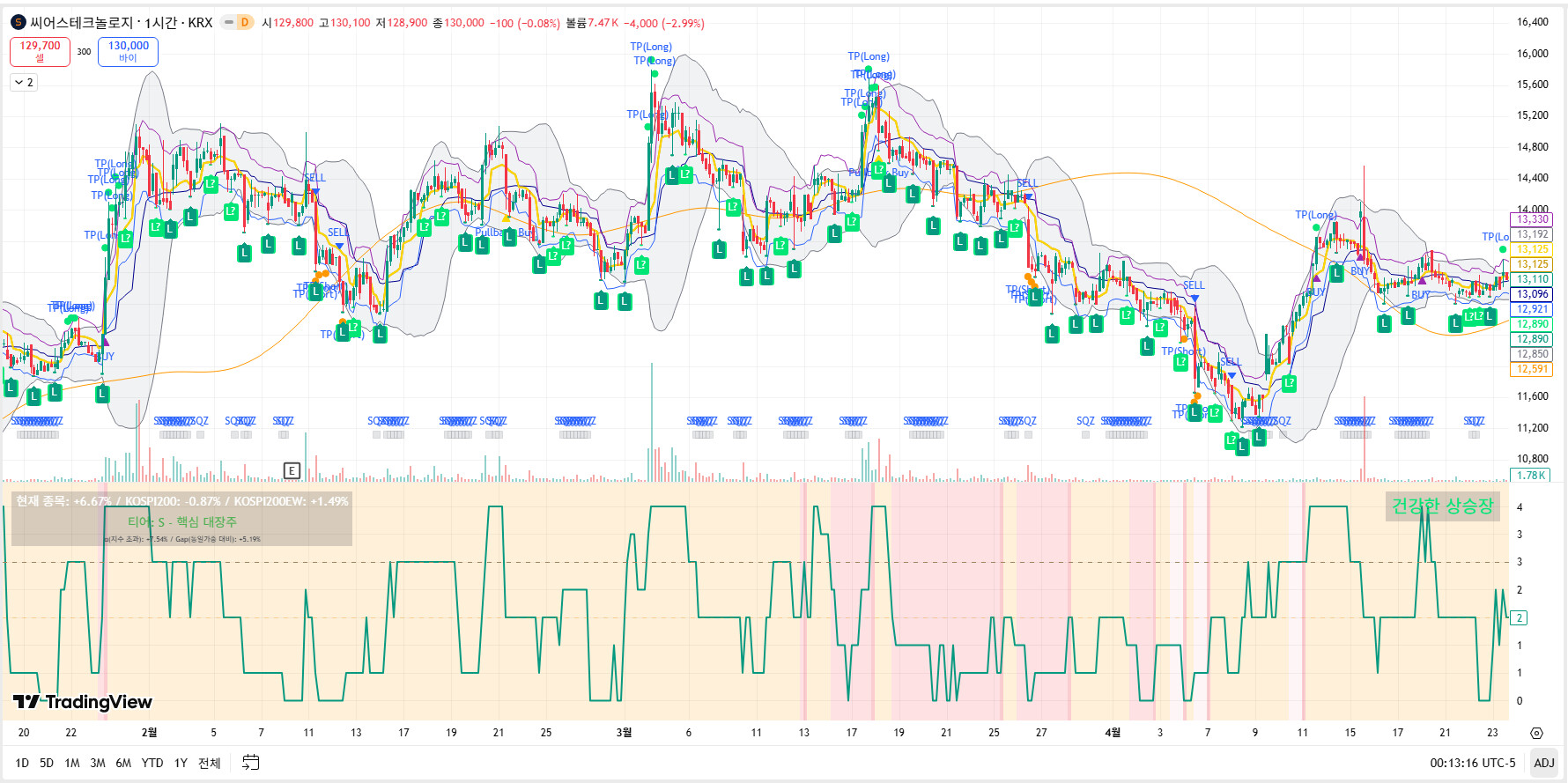1568x783 pixels.
Task: Click the 129,700 셀 sell button
Action: 40,51
